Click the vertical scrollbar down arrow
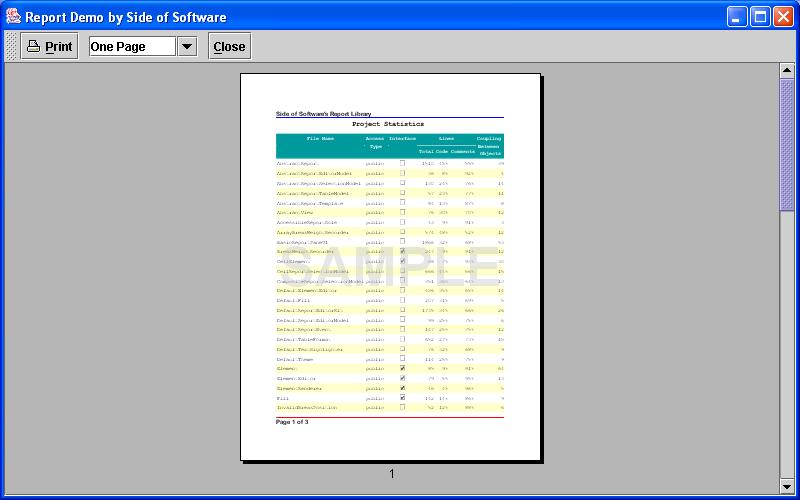This screenshot has height=500, width=800. tap(787, 486)
